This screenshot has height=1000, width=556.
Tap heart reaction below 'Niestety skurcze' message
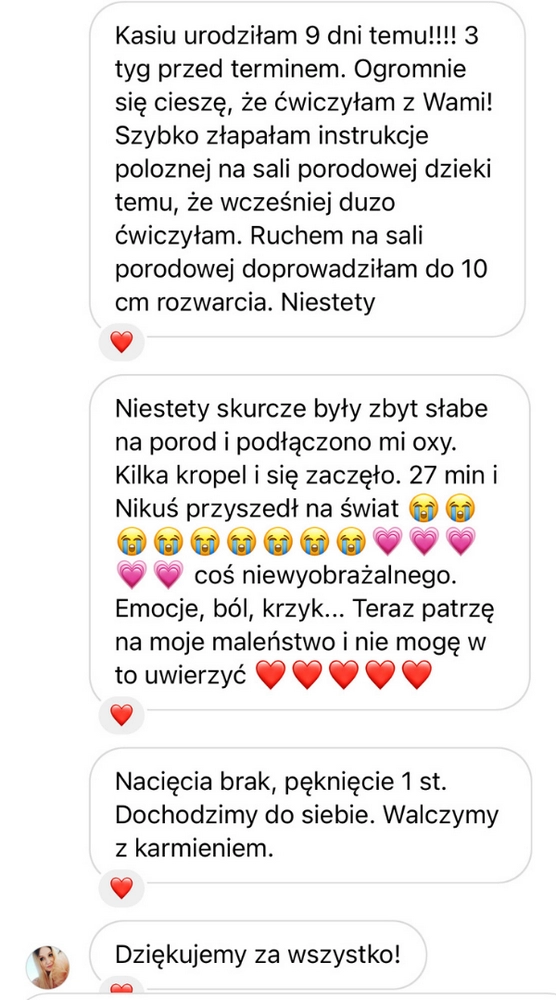[x=121, y=714]
